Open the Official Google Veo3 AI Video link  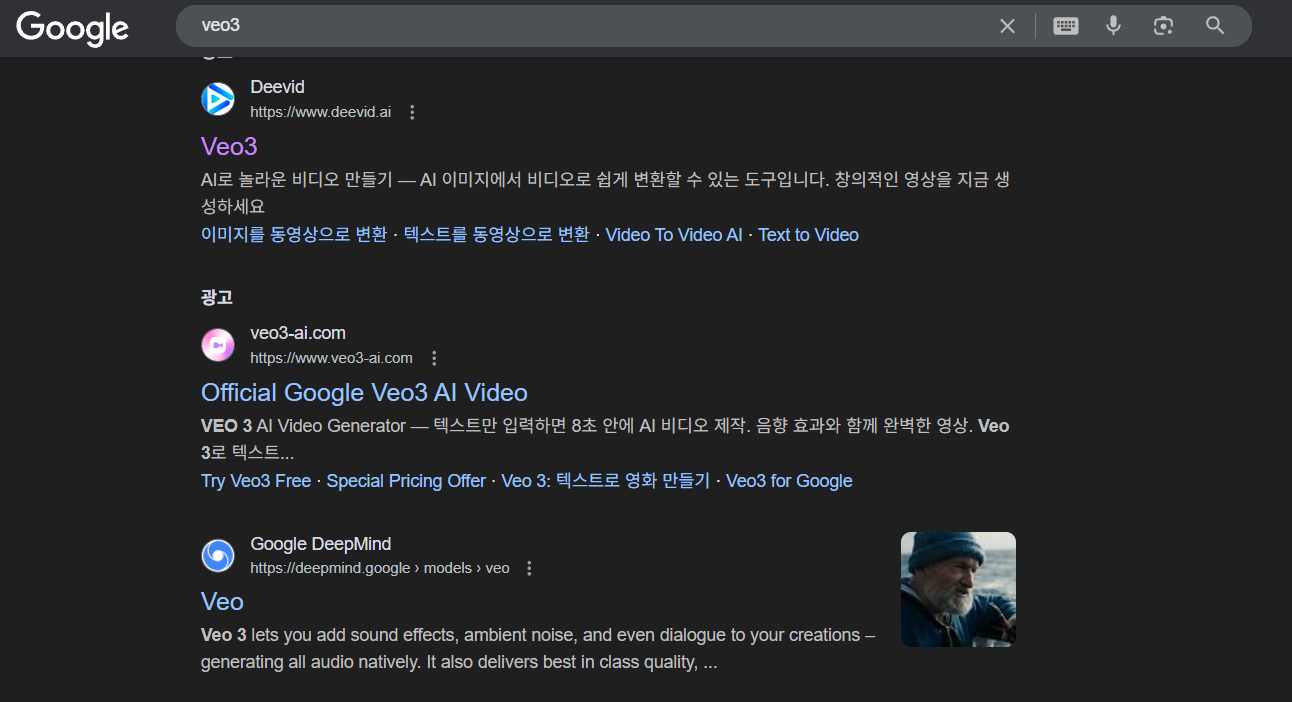tap(364, 392)
